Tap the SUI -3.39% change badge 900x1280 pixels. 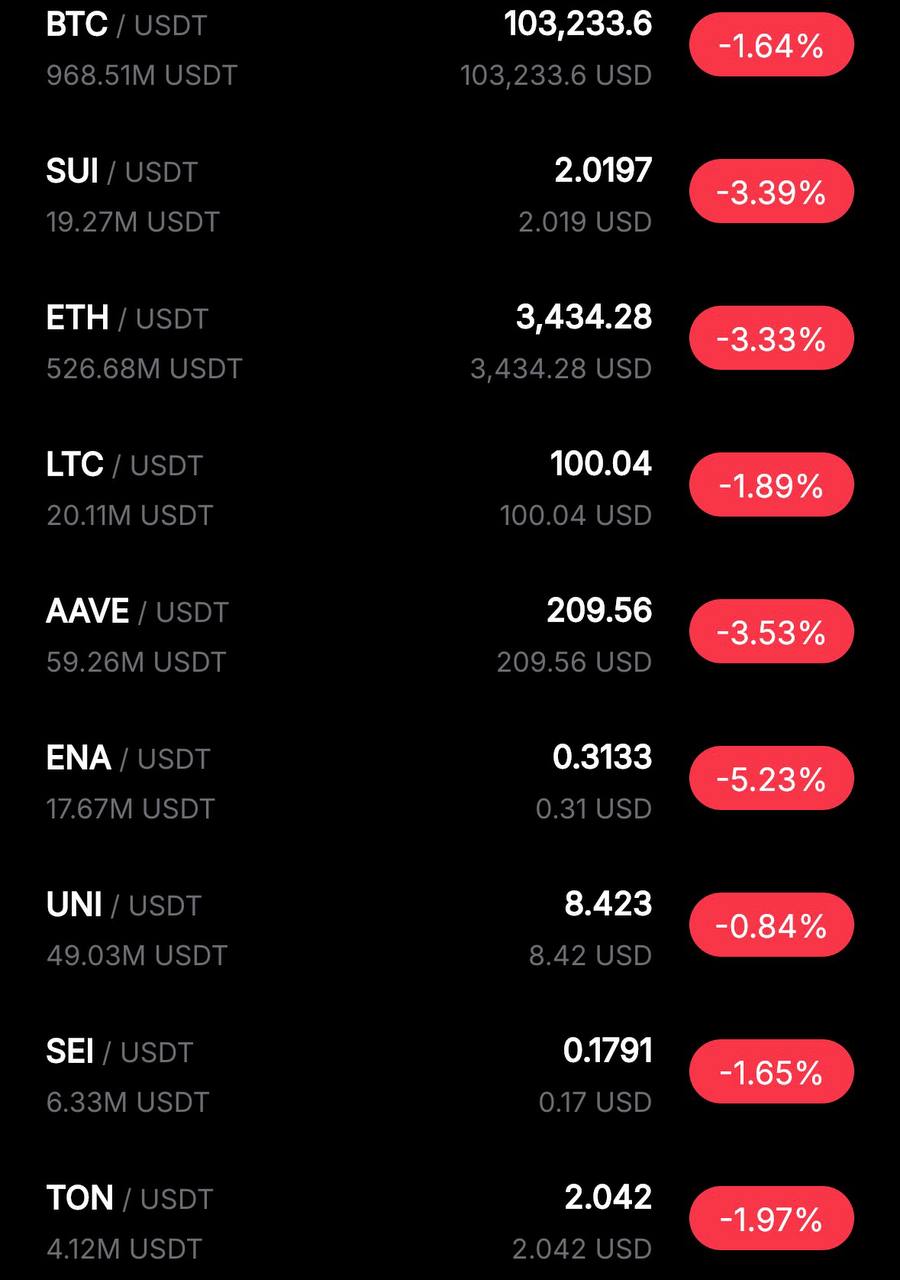coord(771,191)
